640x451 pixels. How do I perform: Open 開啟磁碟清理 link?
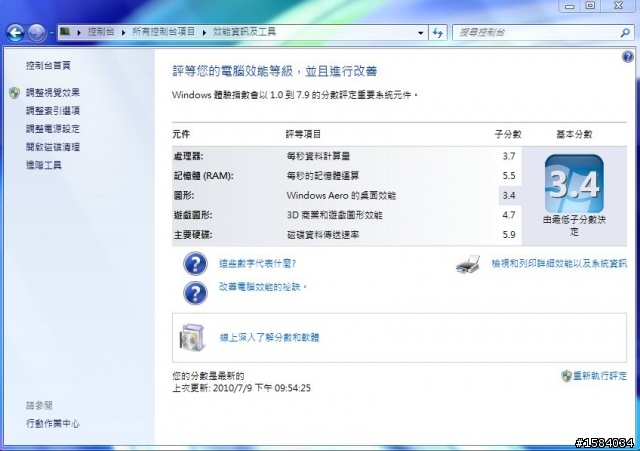tap(53, 147)
